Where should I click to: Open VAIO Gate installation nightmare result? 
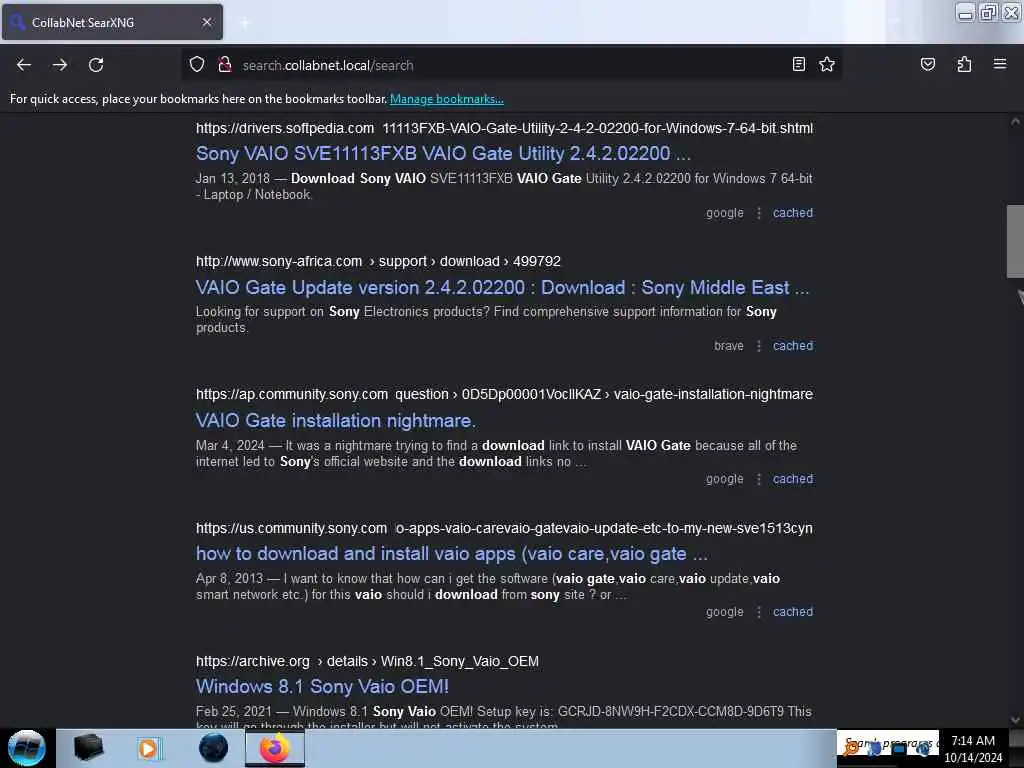pos(336,421)
